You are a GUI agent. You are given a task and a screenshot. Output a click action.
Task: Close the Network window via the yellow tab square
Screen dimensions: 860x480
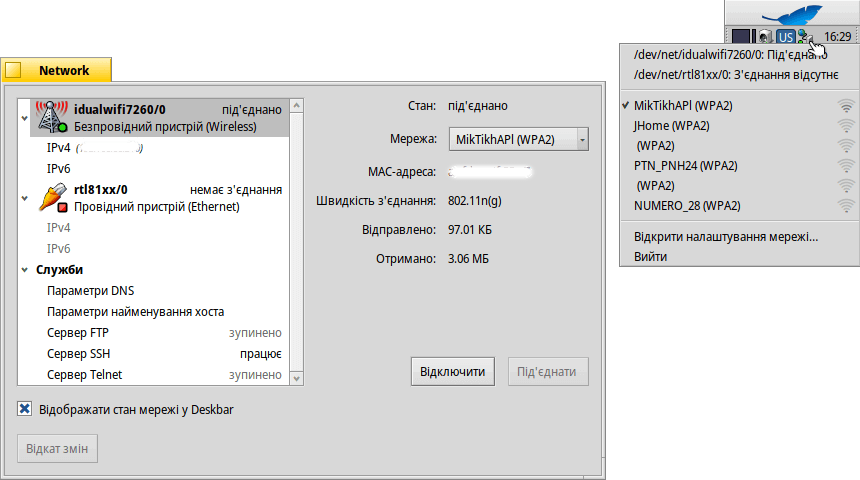click(x=13, y=70)
